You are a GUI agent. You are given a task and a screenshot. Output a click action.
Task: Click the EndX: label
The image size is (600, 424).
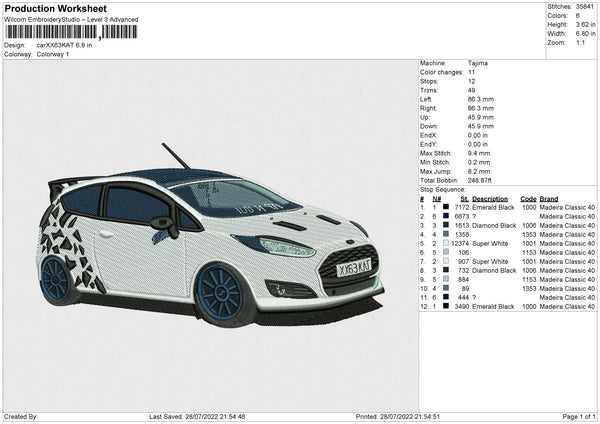coord(428,135)
